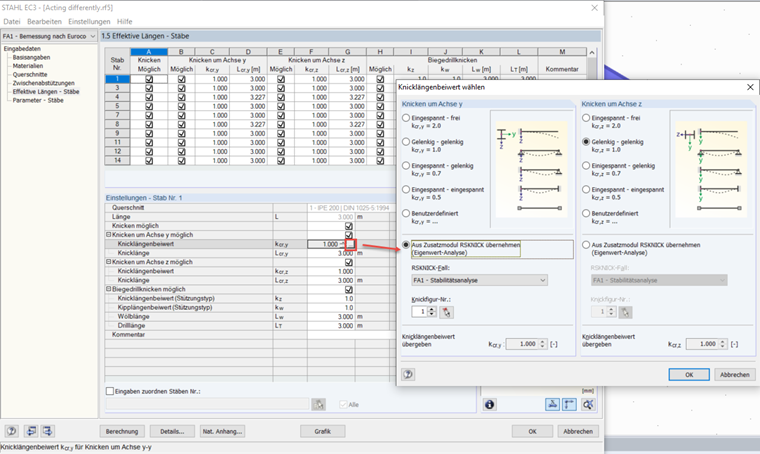Click the kcr,y value spinner arrows
The width and height of the screenshot is (760, 454).
[x=543, y=344]
